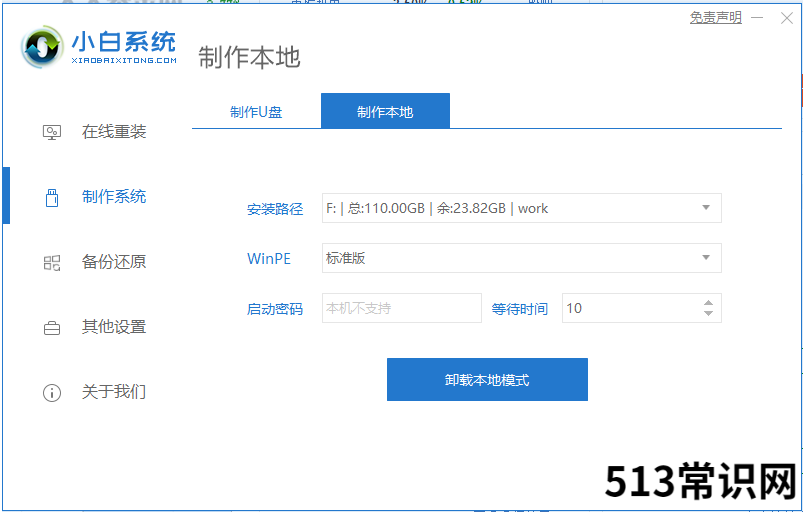
Task: Focus the 等待时间 value field
Action: tap(628, 308)
